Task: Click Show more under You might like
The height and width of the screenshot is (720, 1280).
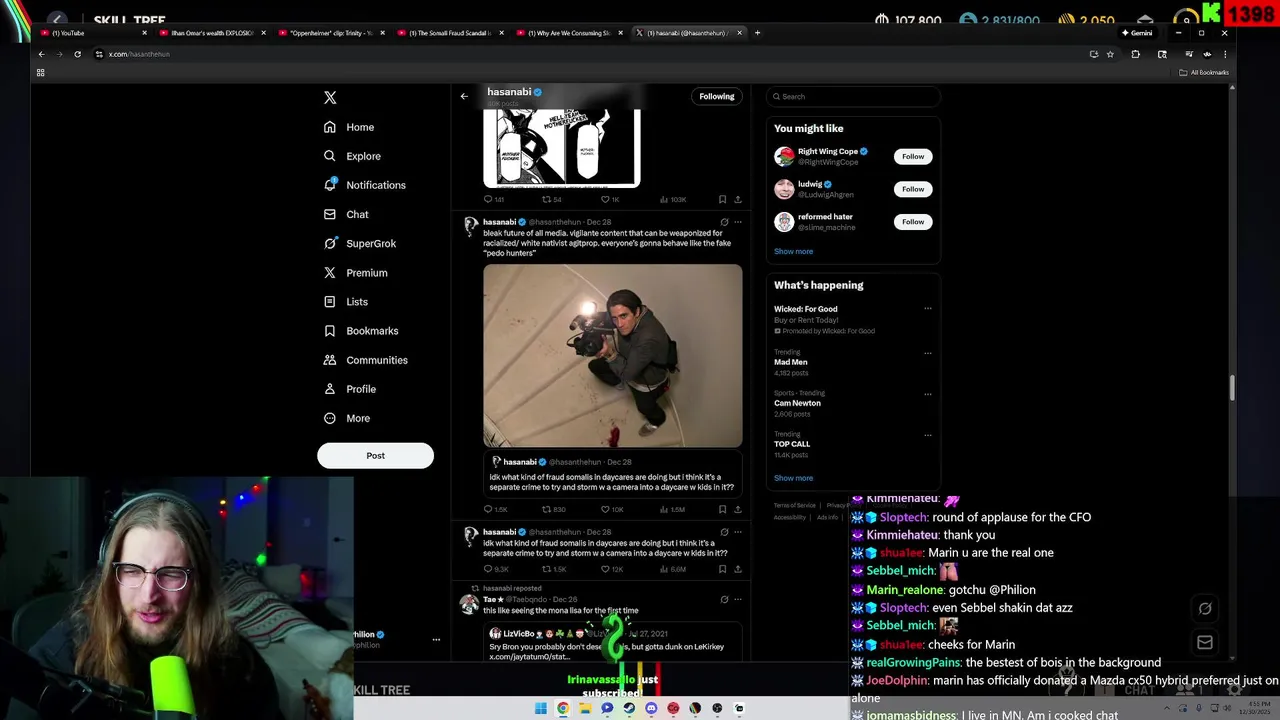Action: [x=793, y=251]
